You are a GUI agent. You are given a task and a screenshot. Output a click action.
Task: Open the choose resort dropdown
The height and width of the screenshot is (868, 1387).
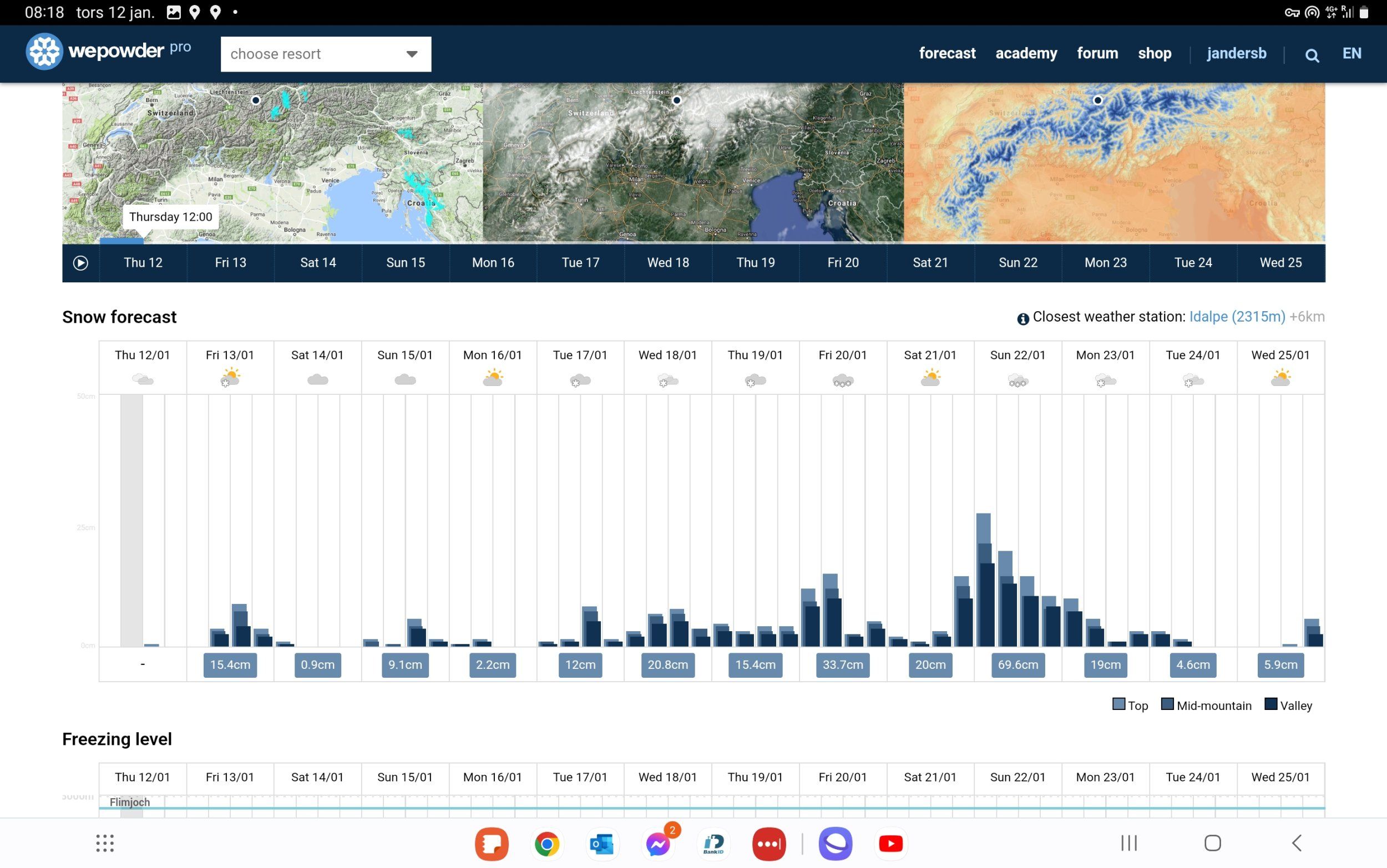tap(326, 54)
